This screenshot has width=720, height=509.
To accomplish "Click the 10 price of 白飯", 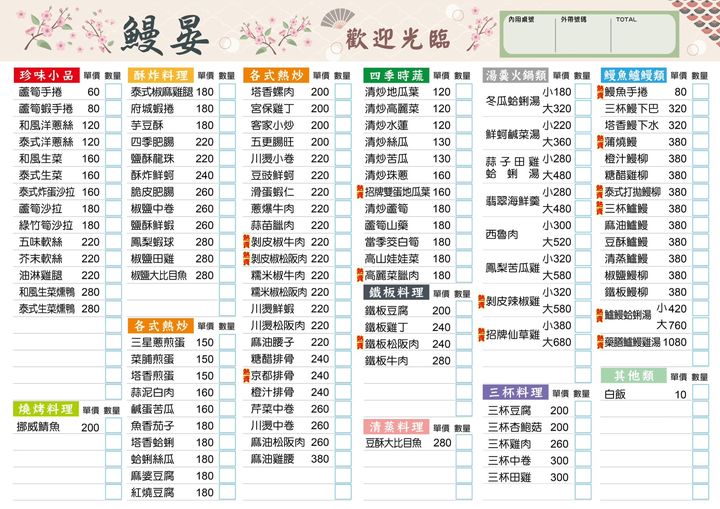I will [x=681, y=394].
